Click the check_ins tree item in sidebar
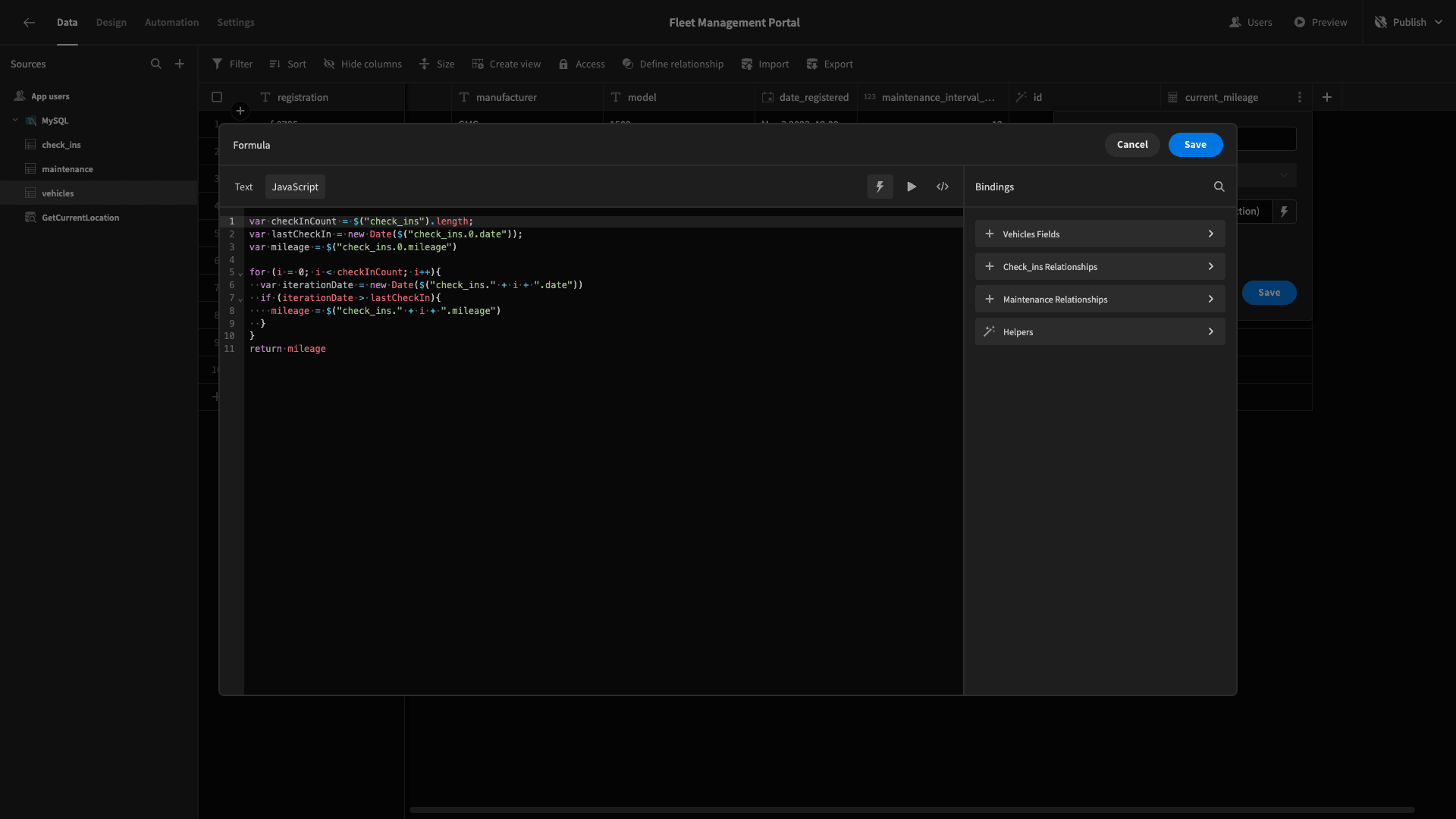The image size is (1456, 819). coord(61,144)
